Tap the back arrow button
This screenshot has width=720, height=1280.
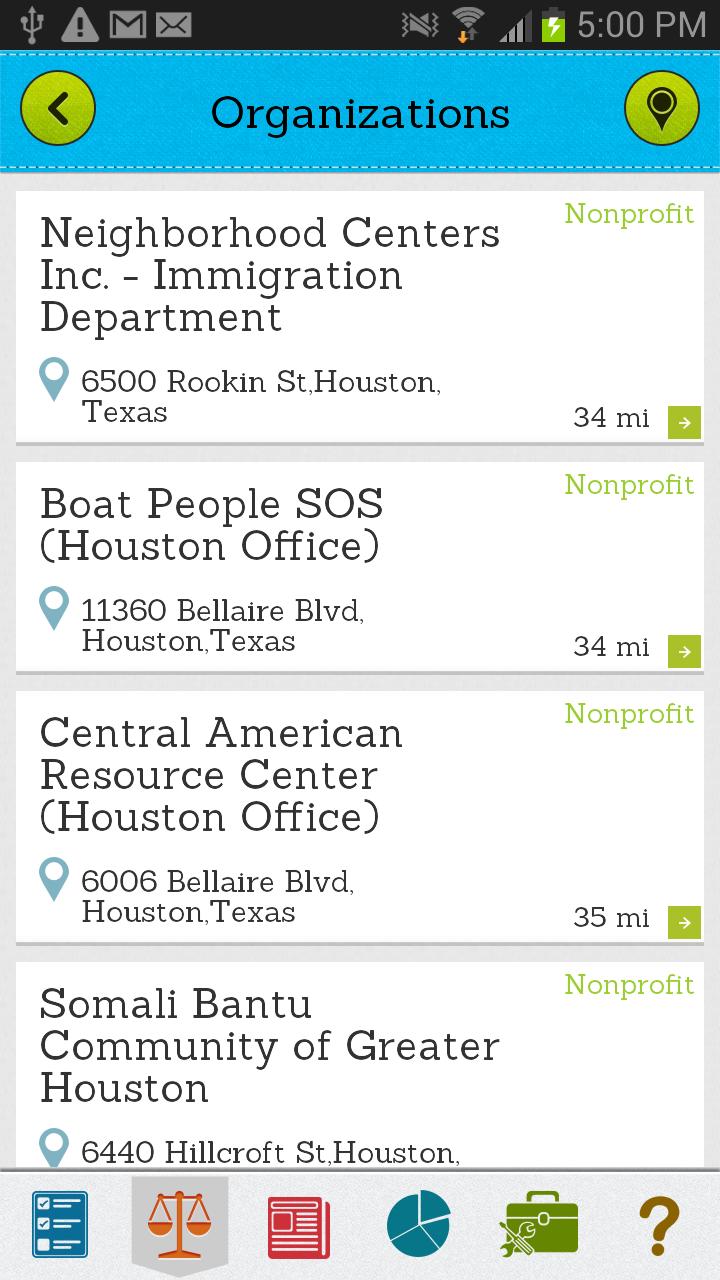[58, 110]
